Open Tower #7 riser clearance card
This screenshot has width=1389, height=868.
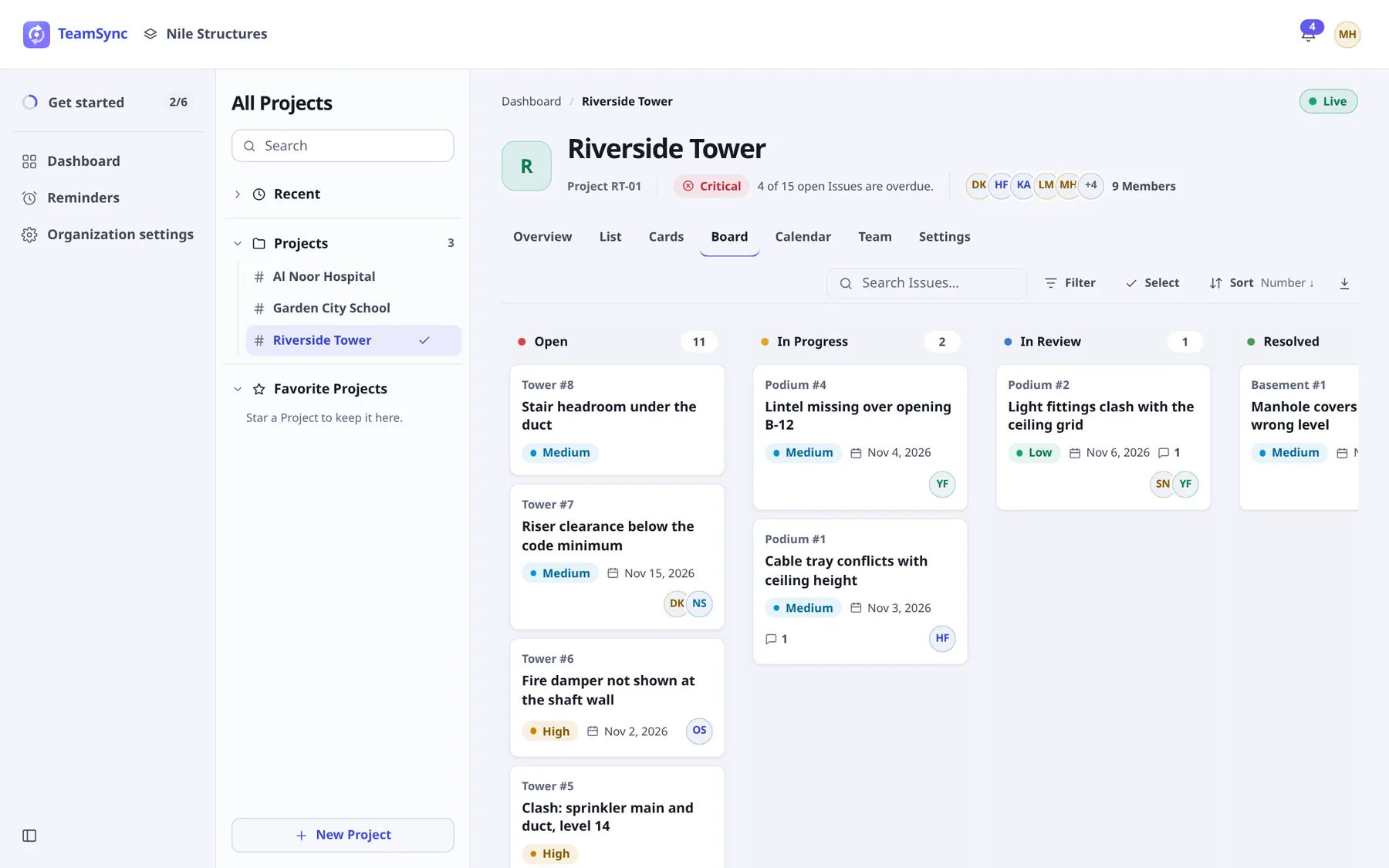pos(617,556)
